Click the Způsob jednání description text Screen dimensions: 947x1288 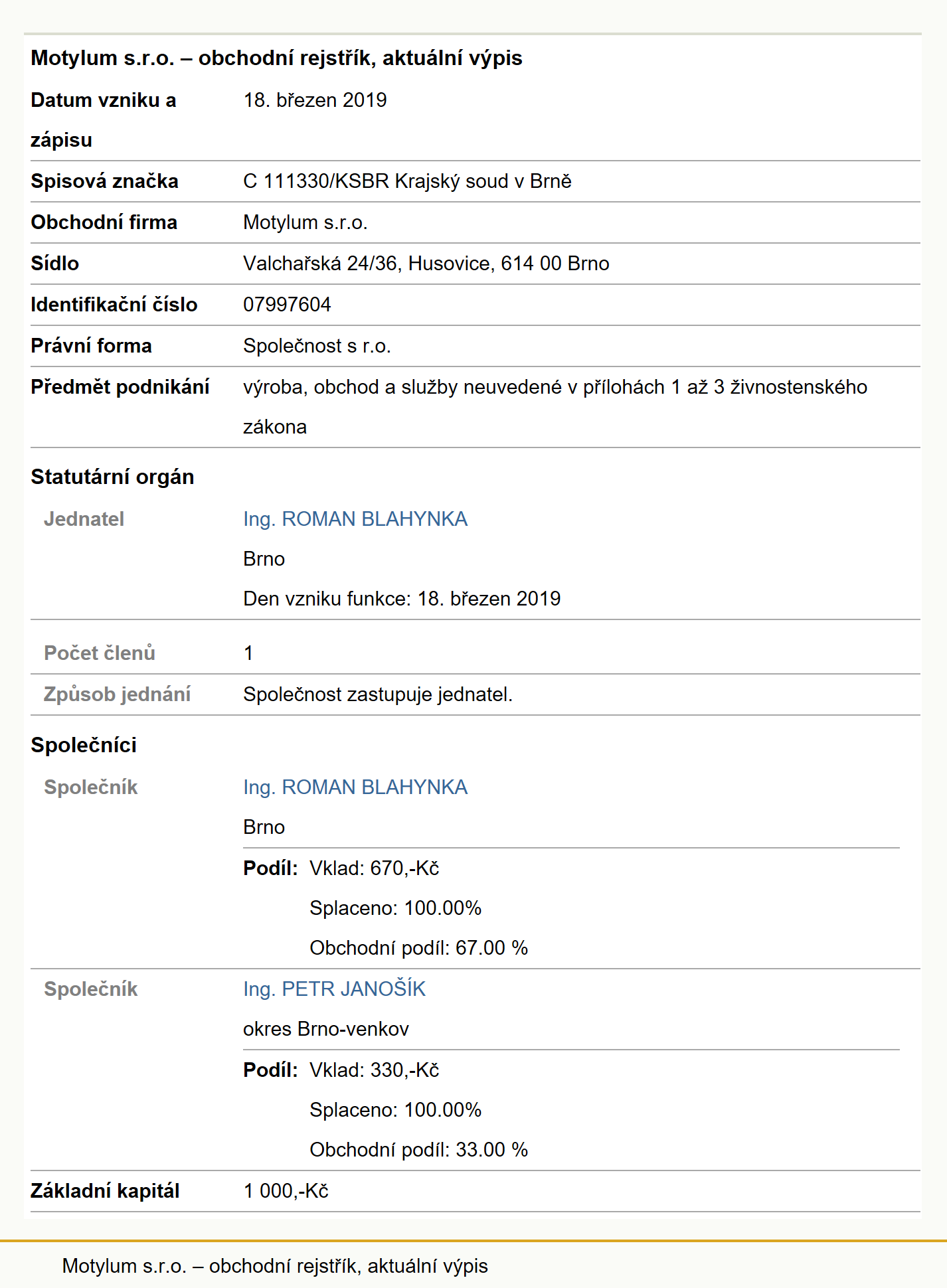(378, 694)
